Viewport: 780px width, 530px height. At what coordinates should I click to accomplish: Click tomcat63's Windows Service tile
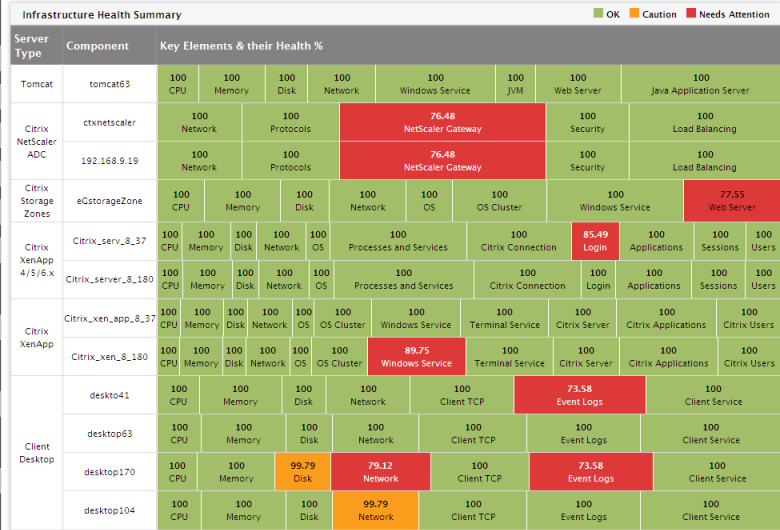click(x=435, y=84)
